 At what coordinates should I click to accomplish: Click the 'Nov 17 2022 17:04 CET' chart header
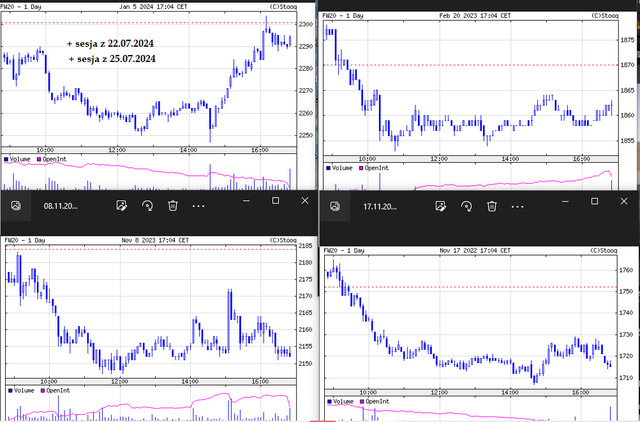pos(475,250)
